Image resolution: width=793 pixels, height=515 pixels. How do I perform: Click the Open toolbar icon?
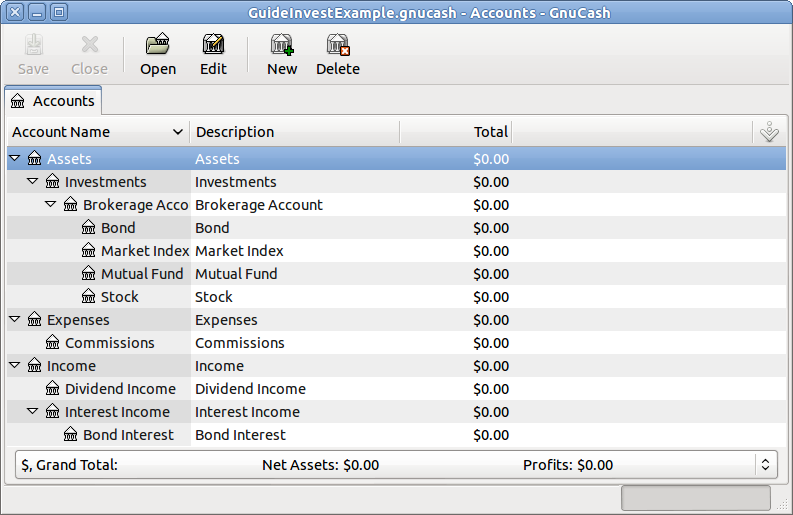tap(157, 45)
